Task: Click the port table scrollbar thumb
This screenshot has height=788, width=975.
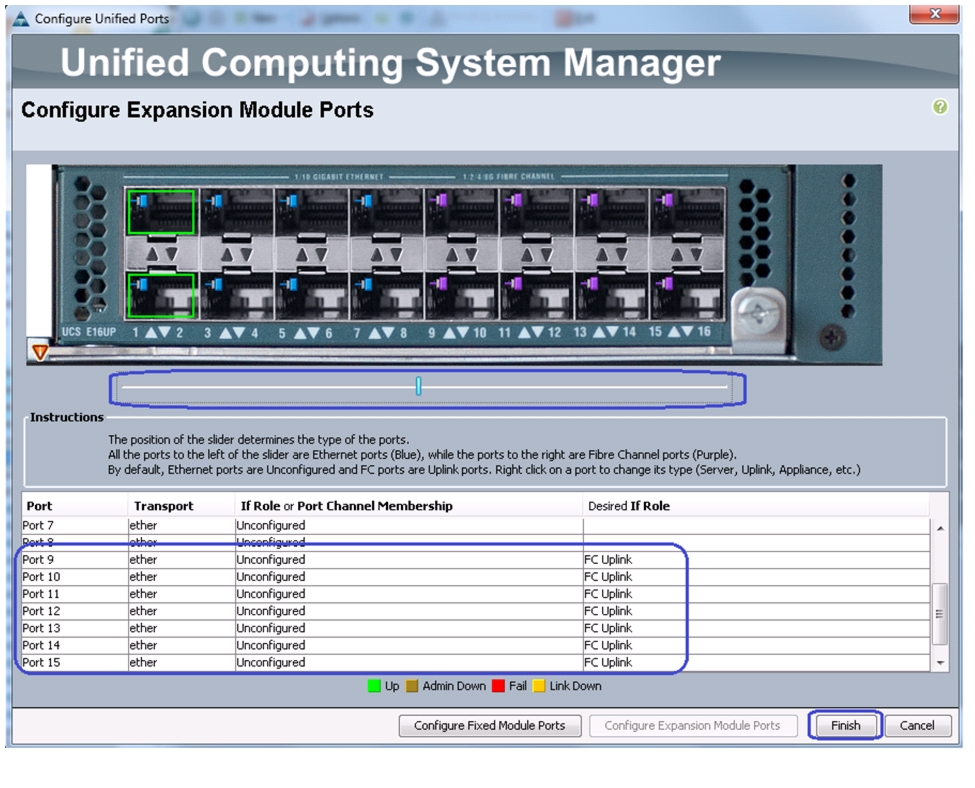Action: [x=940, y=614]
